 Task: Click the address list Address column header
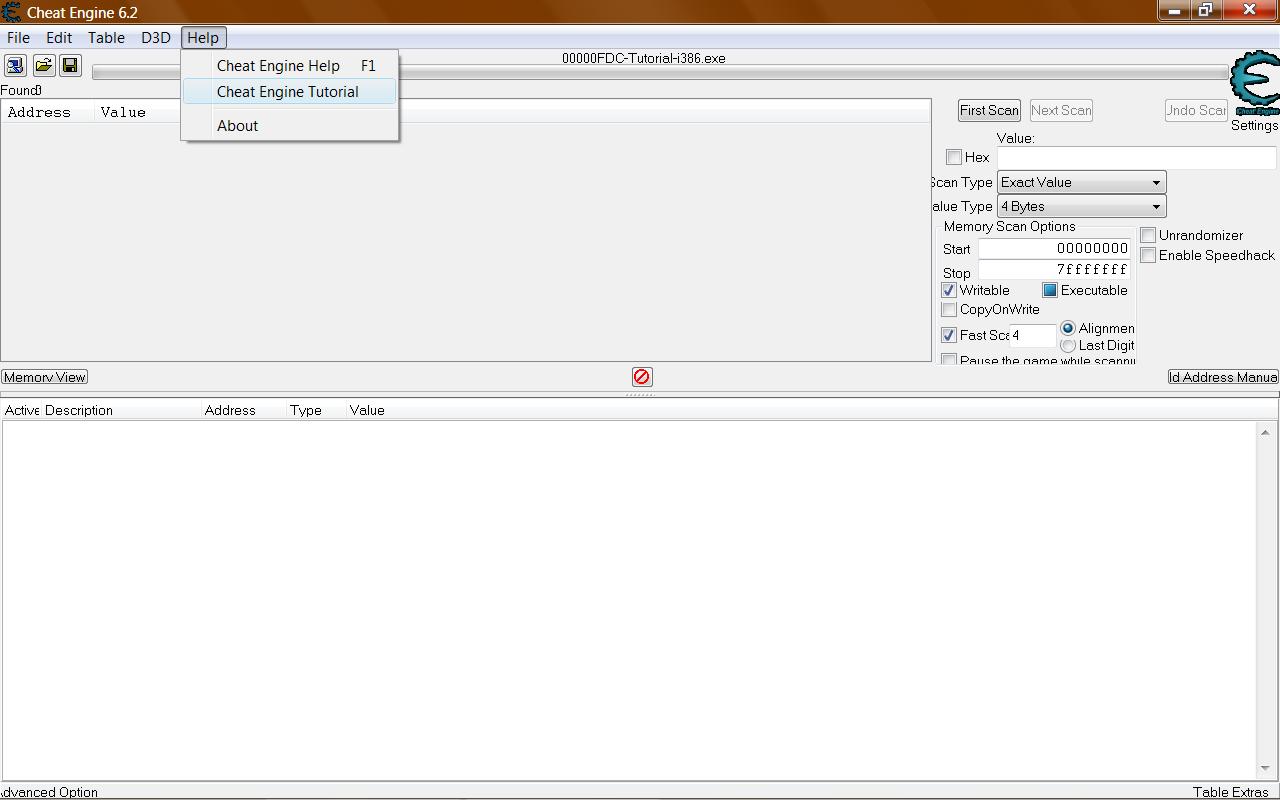pyautogui.click(x=243, y=410)
